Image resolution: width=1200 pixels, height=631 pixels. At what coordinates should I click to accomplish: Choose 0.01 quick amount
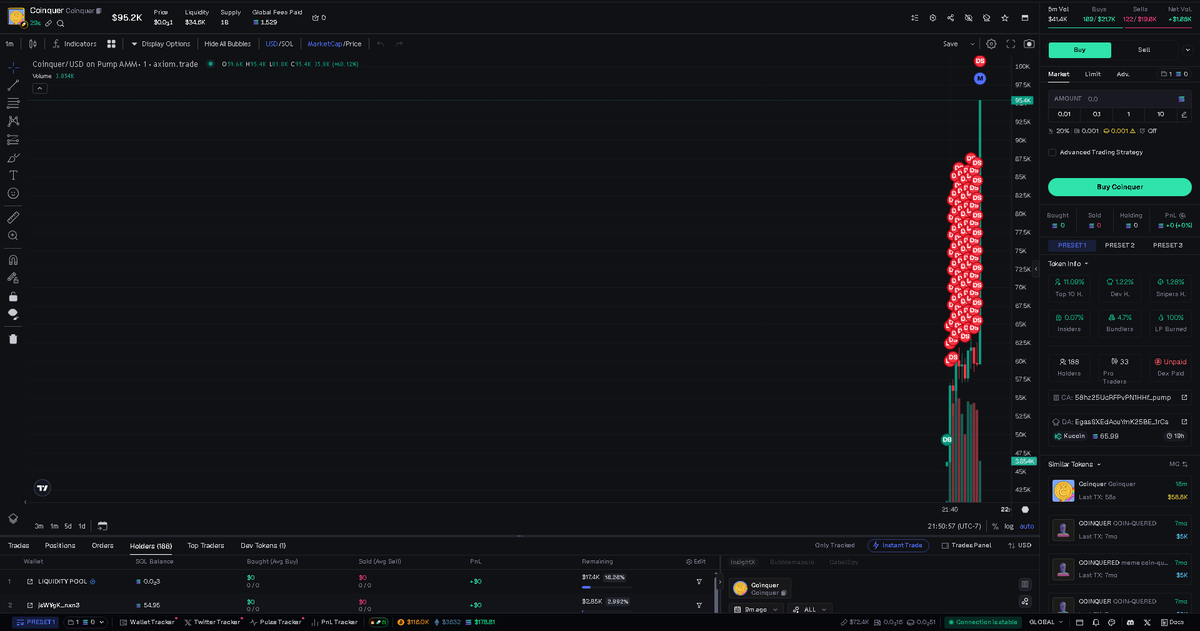1064,114
